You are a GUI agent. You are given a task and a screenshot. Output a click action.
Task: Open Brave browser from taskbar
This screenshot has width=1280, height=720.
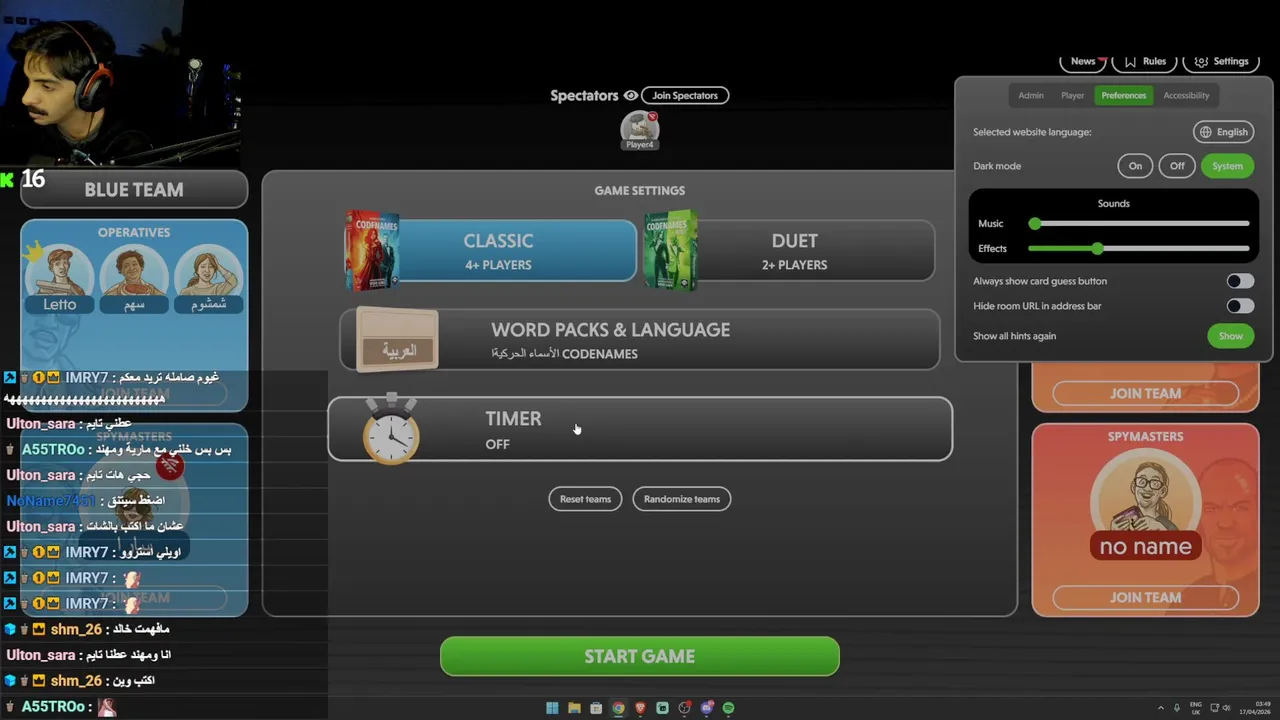(x=640, y=708)
